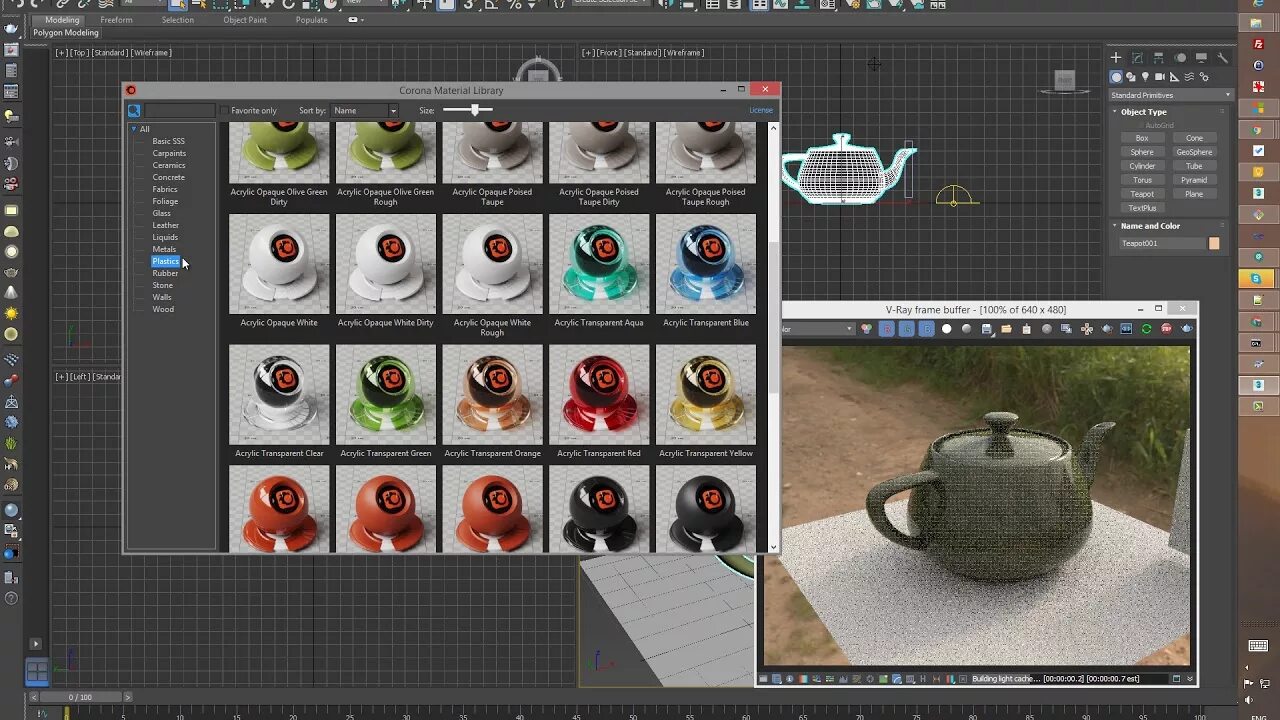Image resolution: width=1280 pixels, height=720 pixels.
Task: Click the follow mouse render icon in frame buffer
Action: pos(1084,330)
